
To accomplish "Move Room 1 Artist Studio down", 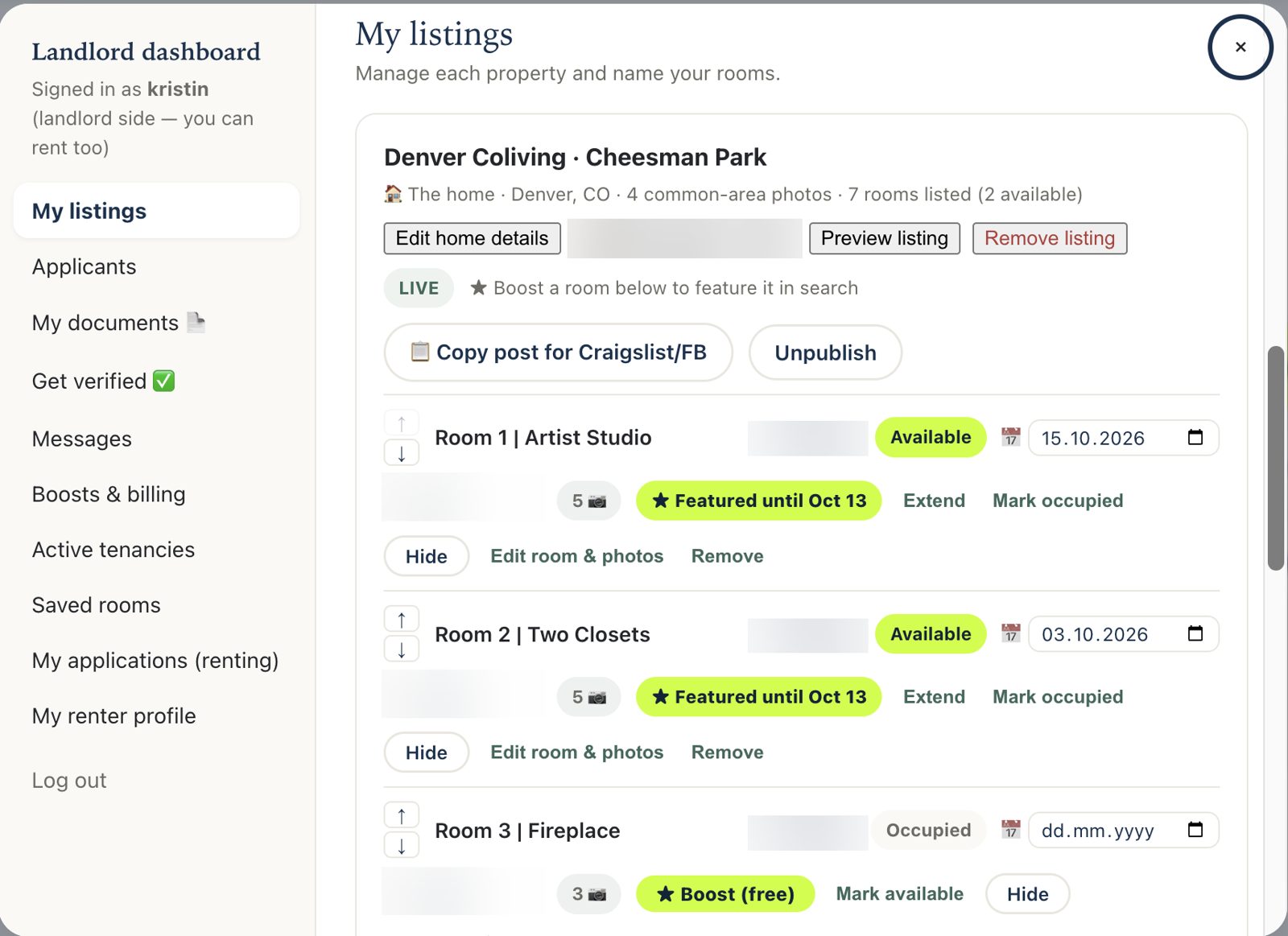I will [402, 452].
